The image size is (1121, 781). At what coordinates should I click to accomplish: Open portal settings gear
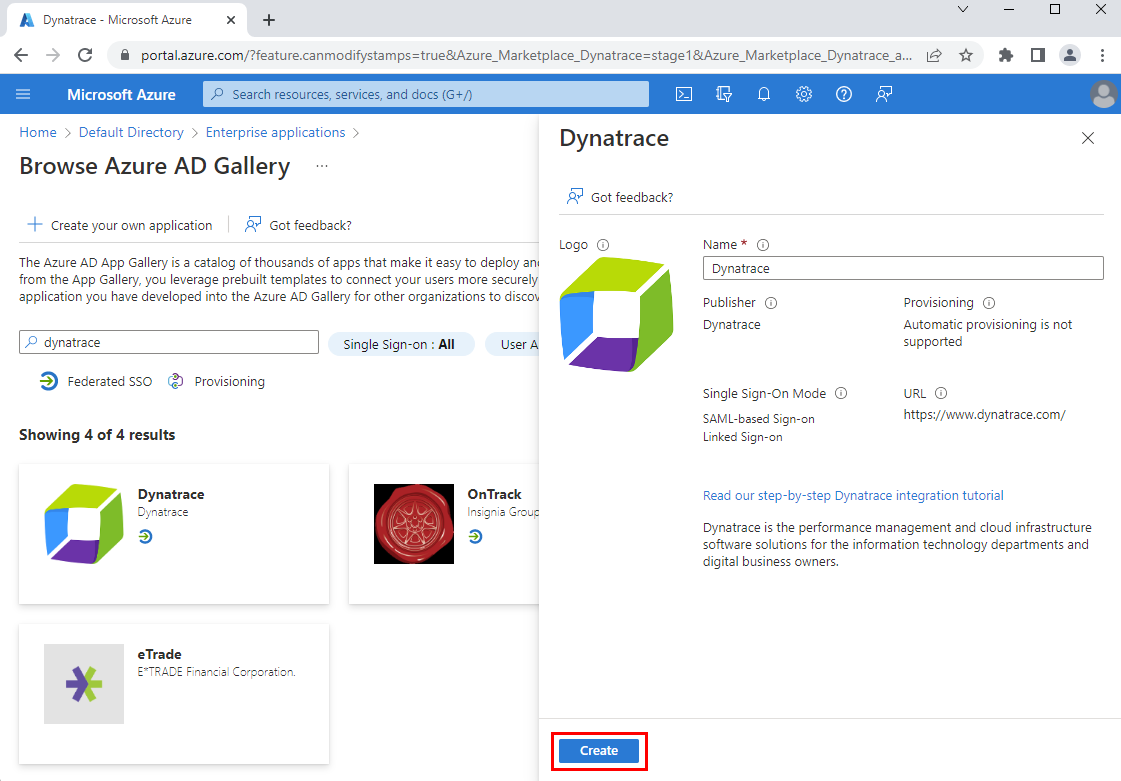(x=804, y=94)
